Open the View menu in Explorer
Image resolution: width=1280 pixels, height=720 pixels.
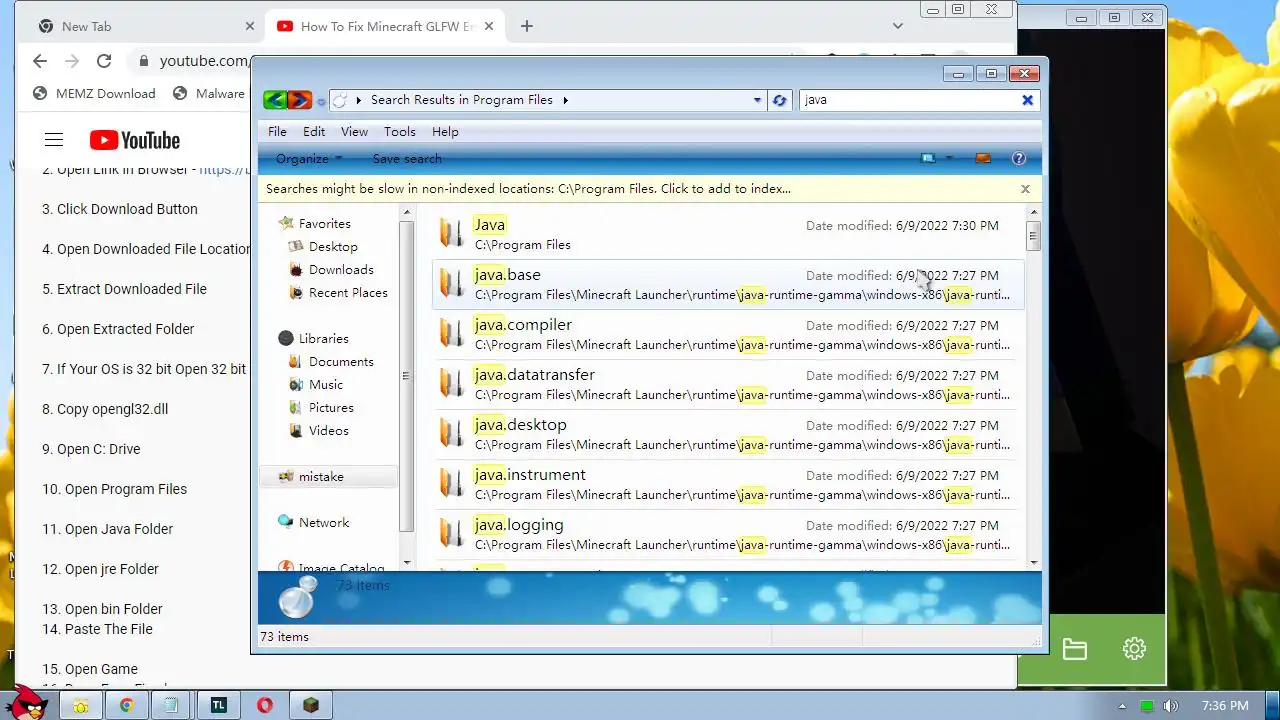pos(354,132)
